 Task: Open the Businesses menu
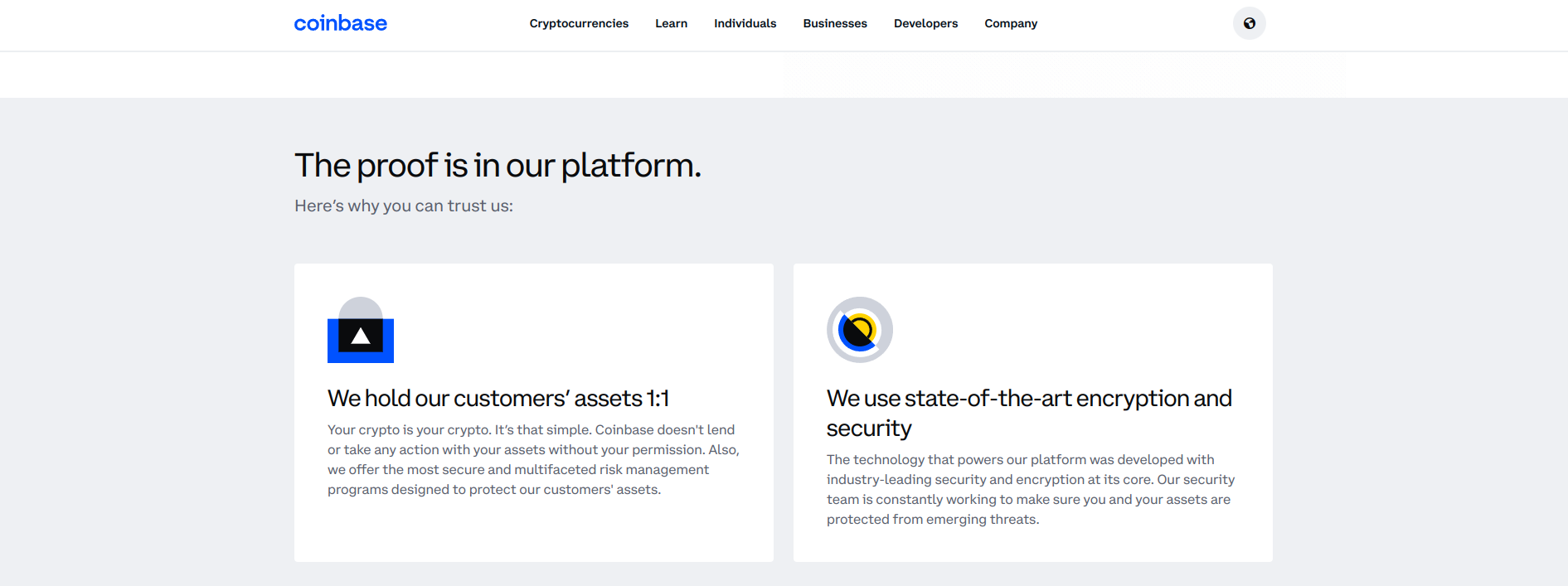[834, 23]
